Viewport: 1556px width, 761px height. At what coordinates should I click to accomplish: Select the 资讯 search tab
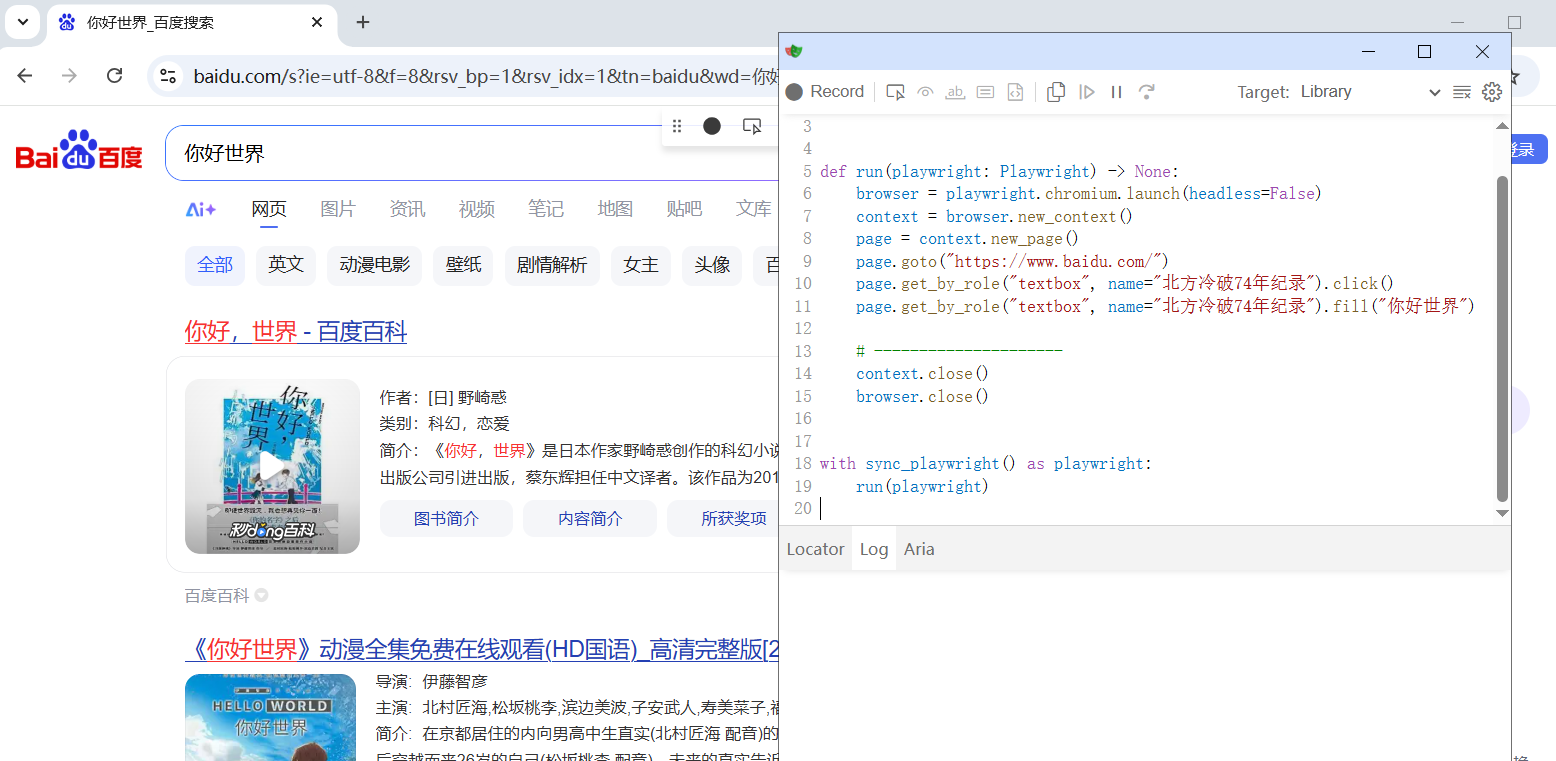tap(407, 209)
